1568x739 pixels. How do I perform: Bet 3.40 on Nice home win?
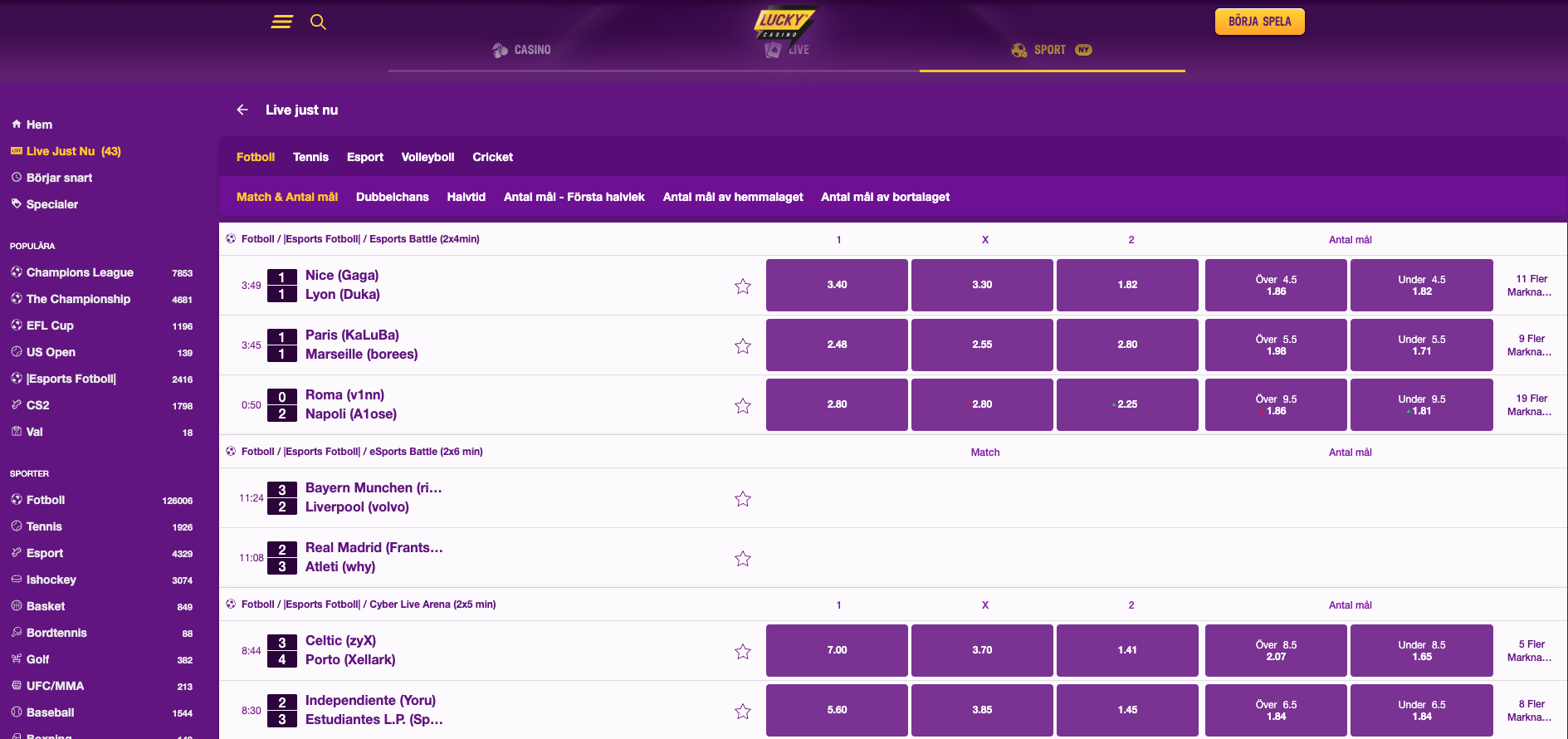(837, 285)
